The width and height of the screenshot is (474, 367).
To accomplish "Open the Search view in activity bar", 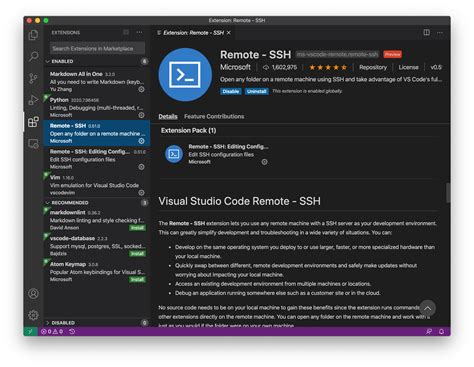I will (33, 56).
